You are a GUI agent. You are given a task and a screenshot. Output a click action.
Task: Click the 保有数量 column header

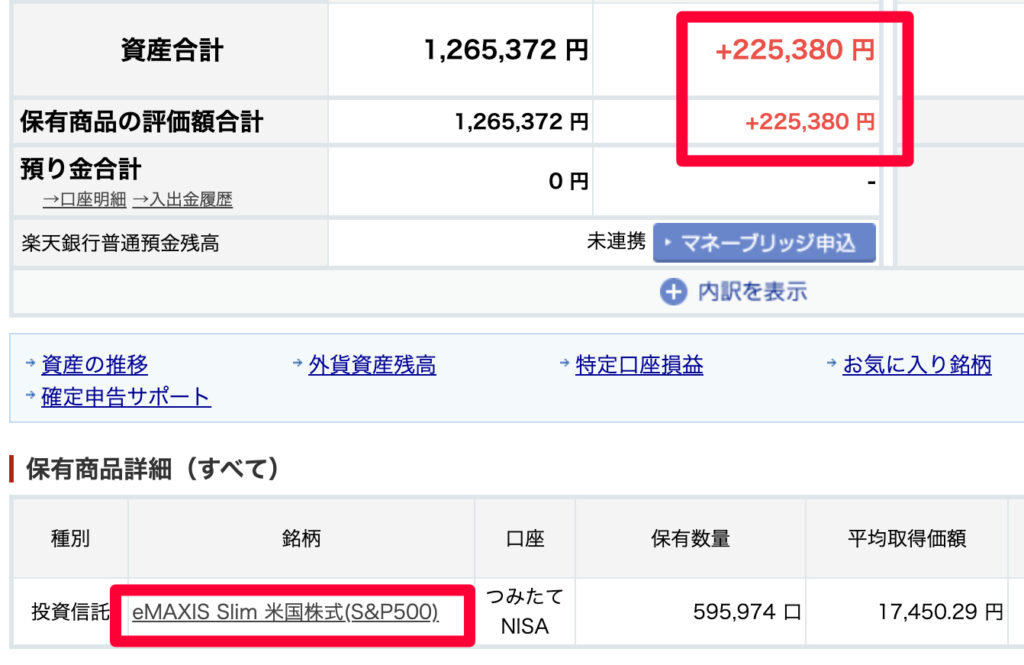click(690, 539)
